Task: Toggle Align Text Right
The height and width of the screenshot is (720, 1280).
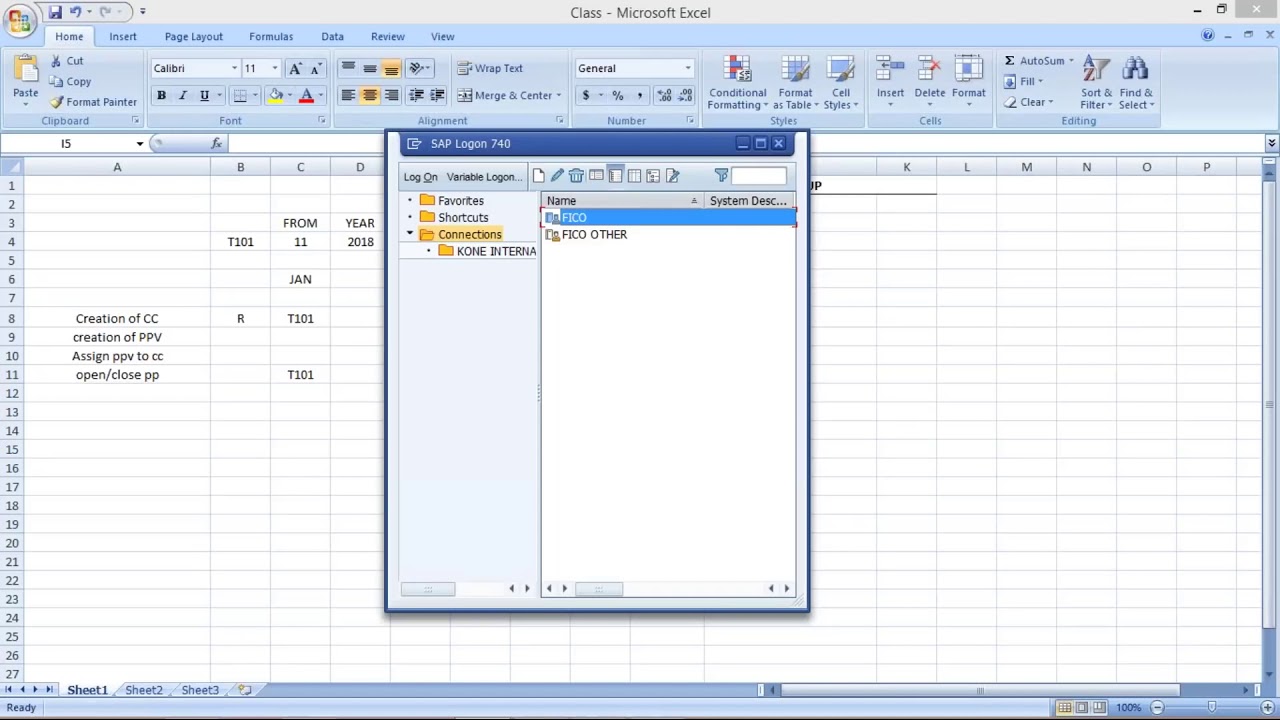Action: tap(392, 95)
